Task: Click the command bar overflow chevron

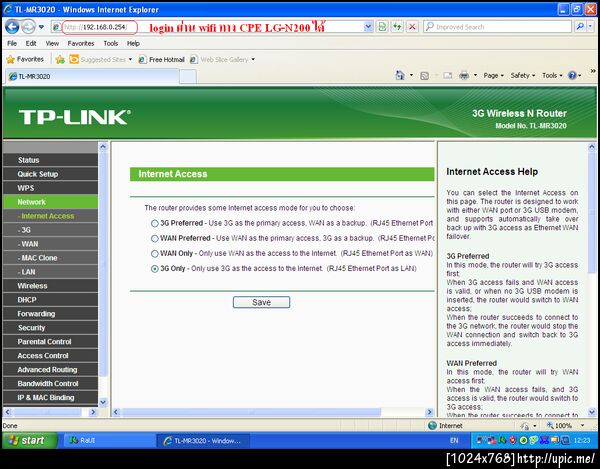Action: tap(593, 71)
